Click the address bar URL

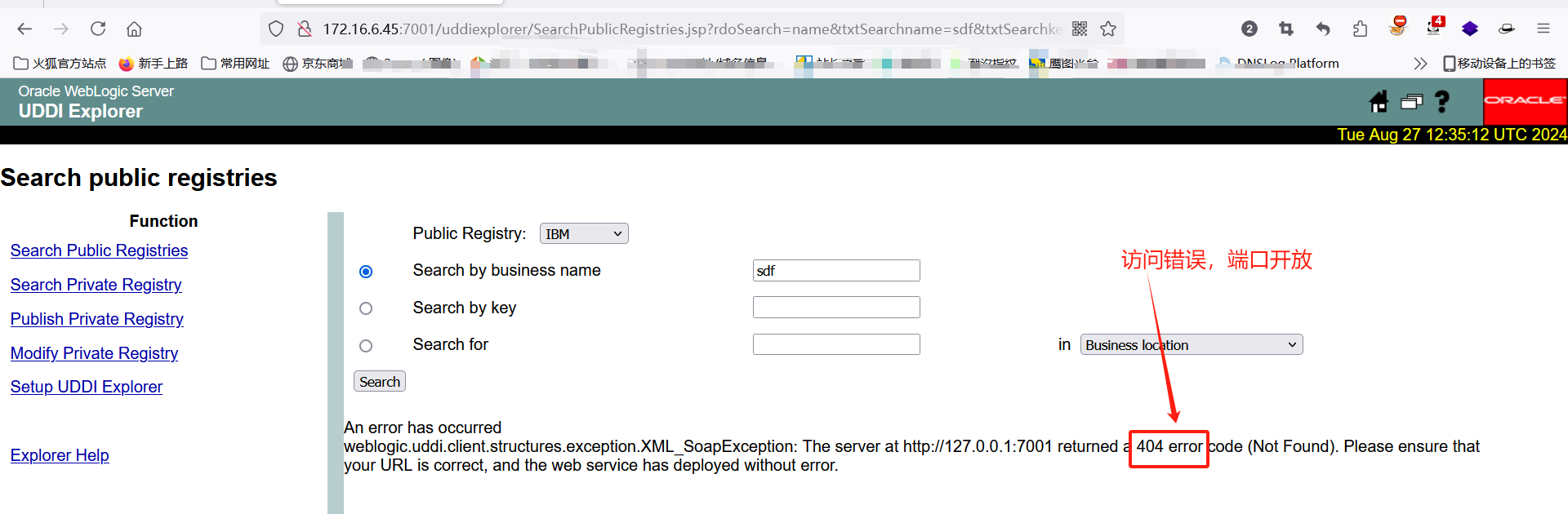point(692,29)
